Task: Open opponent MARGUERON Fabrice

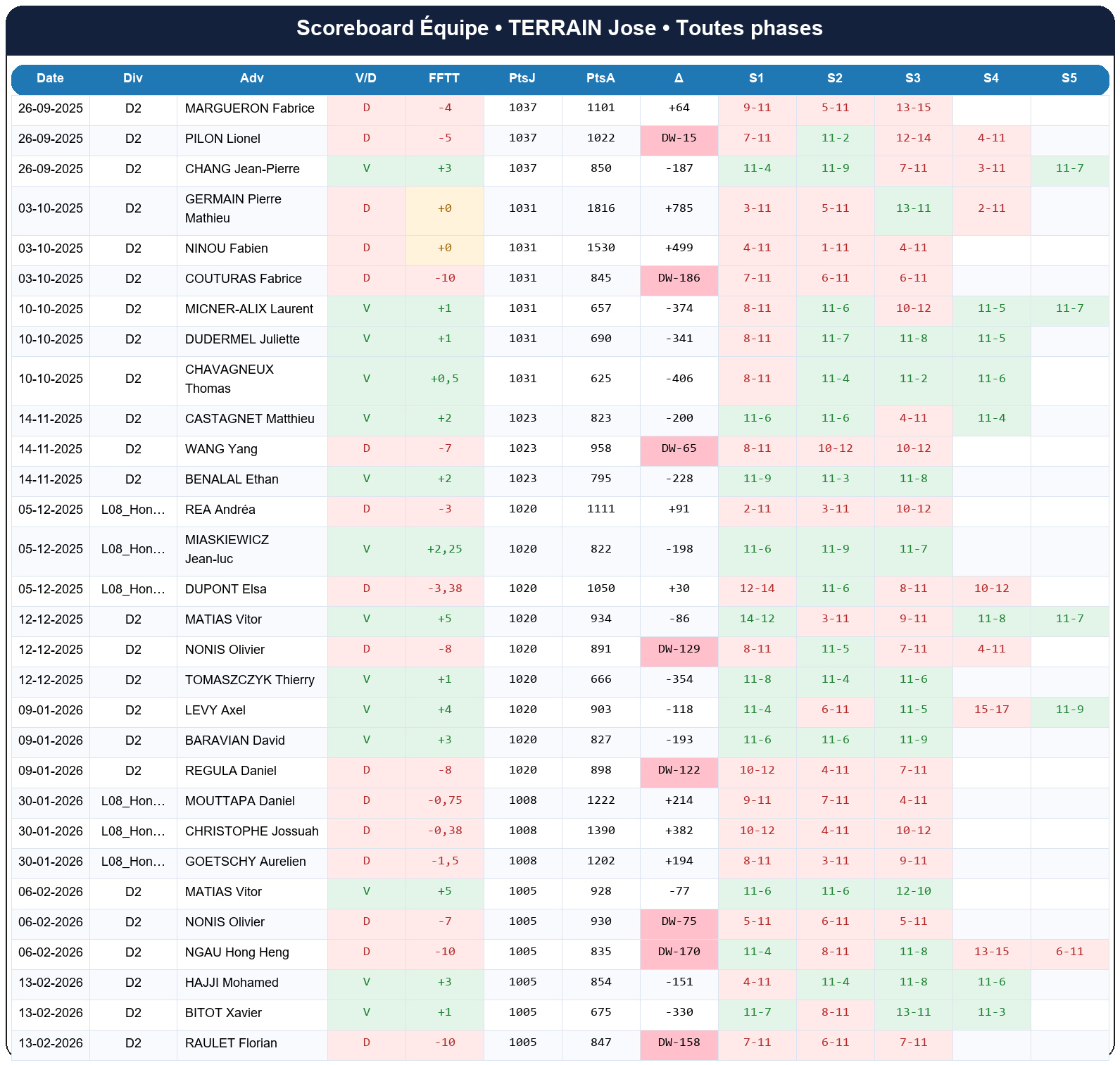Action: tap(249, 108)
